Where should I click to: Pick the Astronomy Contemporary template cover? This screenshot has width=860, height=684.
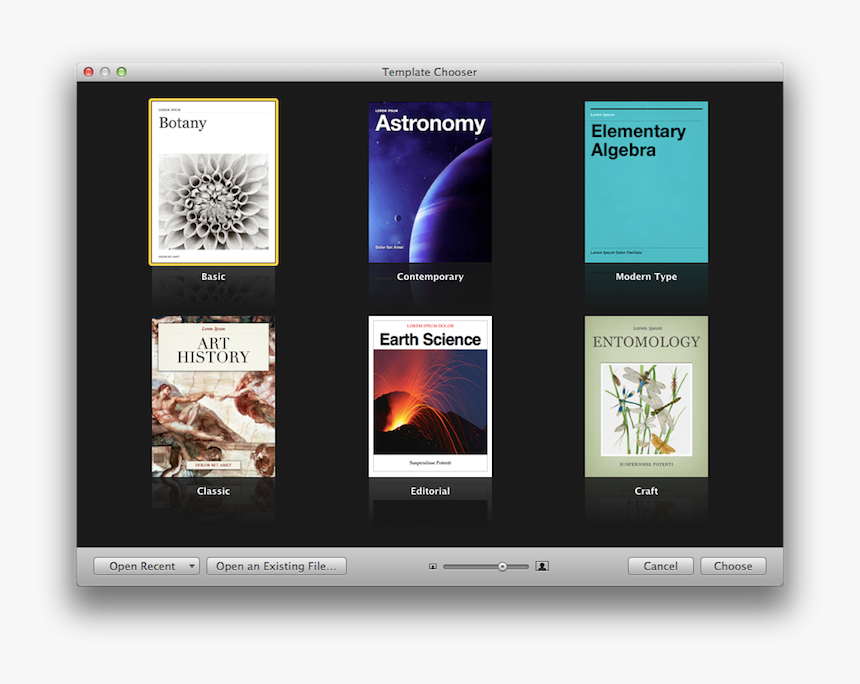430,182
